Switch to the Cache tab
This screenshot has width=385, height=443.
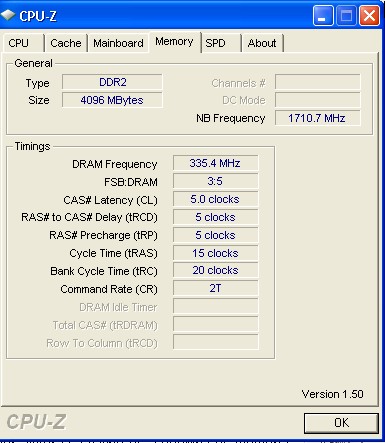[66, 43]
